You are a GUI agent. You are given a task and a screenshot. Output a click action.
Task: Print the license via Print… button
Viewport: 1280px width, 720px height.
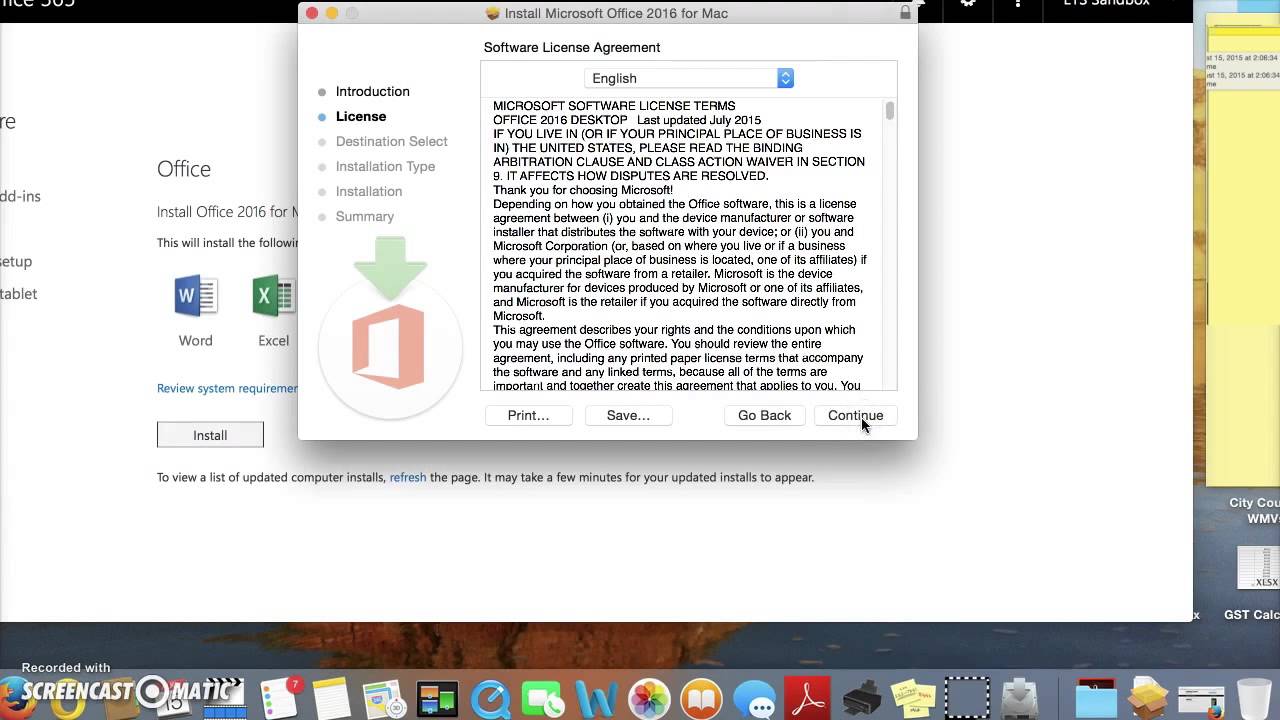click(528, 415)
